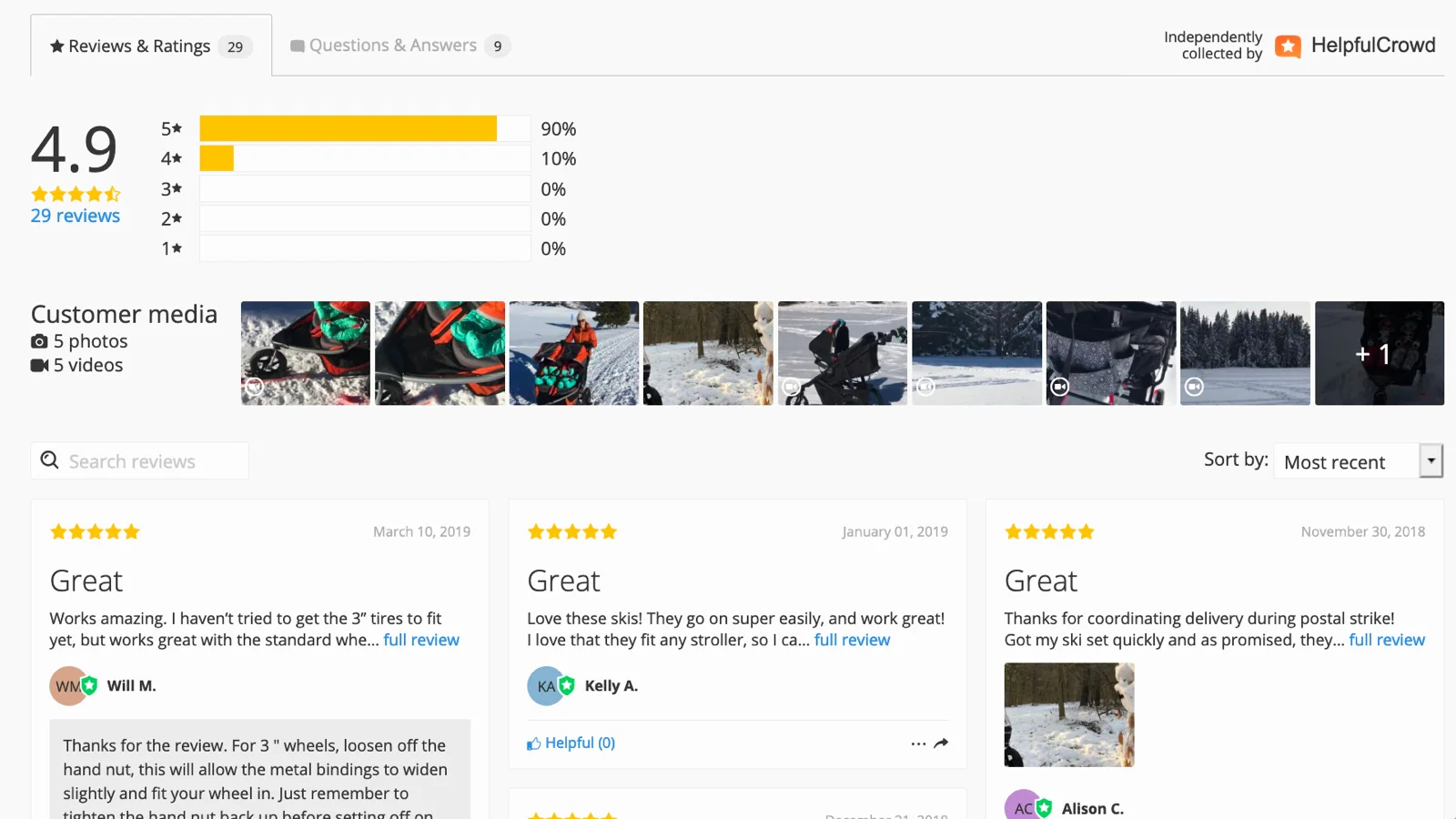Click the 90% label
Image resolution: width=1456 pixels, height=819 pixels.
tap(559, 129)
